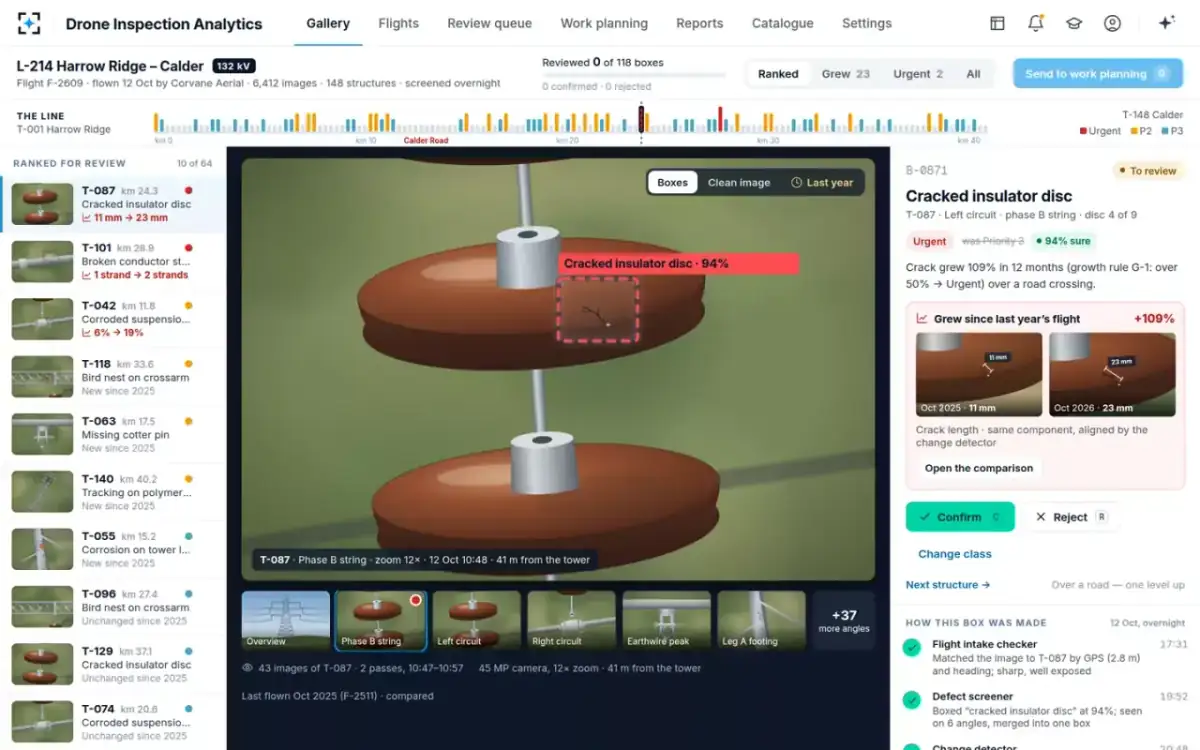The width and height of the screenshot is (1200, 750).
Task: Confirm the cracked insulator finding
Action: click(960, 517)
